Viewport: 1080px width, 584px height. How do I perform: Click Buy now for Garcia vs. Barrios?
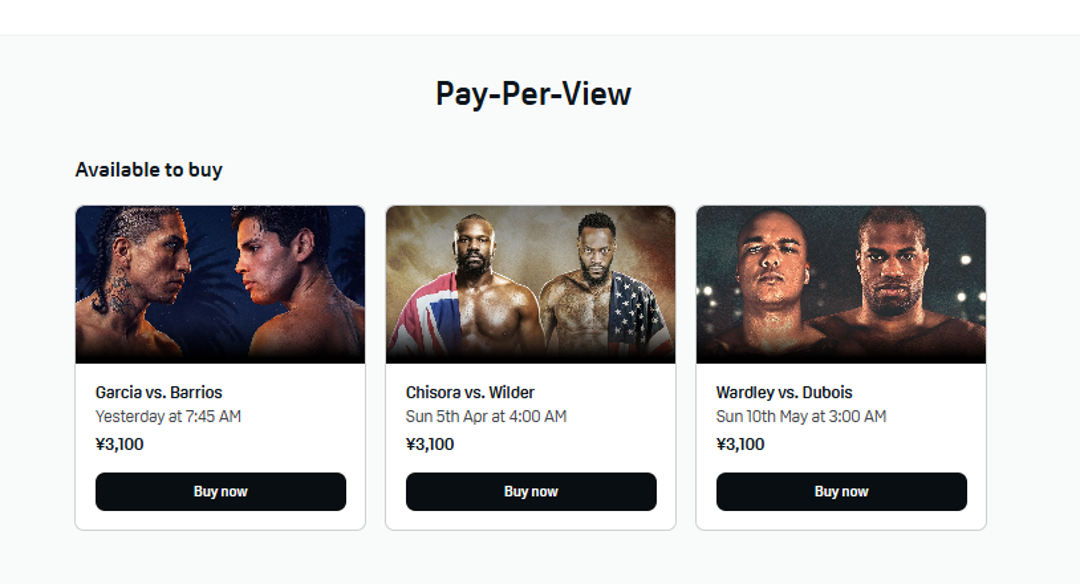[220, 492]
